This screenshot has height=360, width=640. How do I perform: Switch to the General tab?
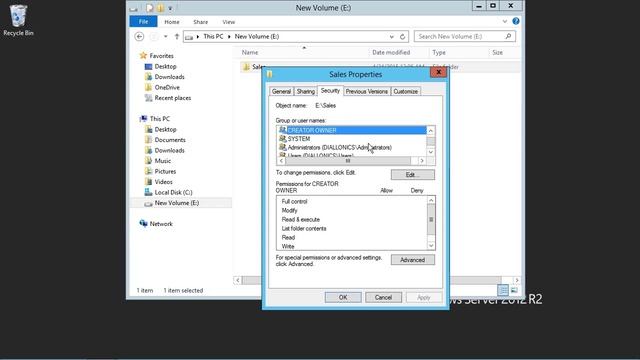[x=281, y=91]
